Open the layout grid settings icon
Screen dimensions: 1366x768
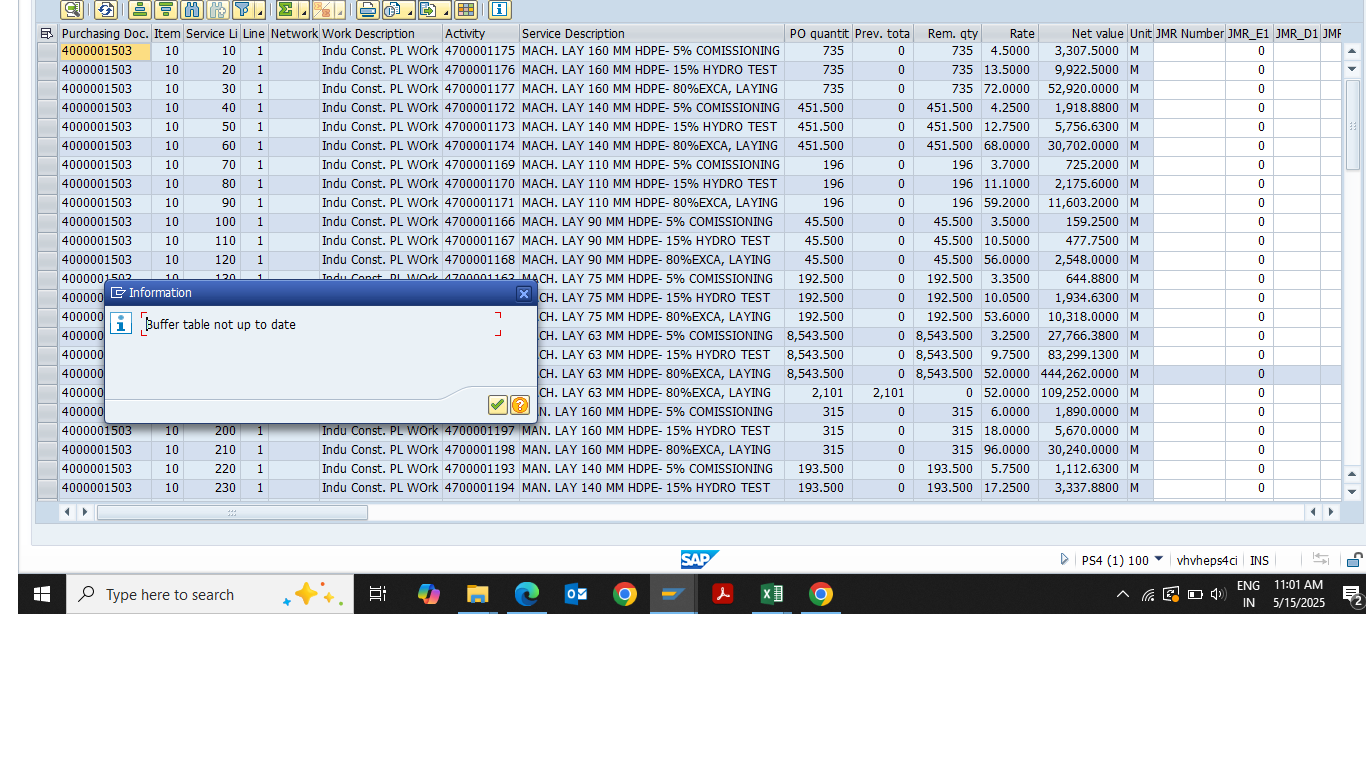(465, 10)
